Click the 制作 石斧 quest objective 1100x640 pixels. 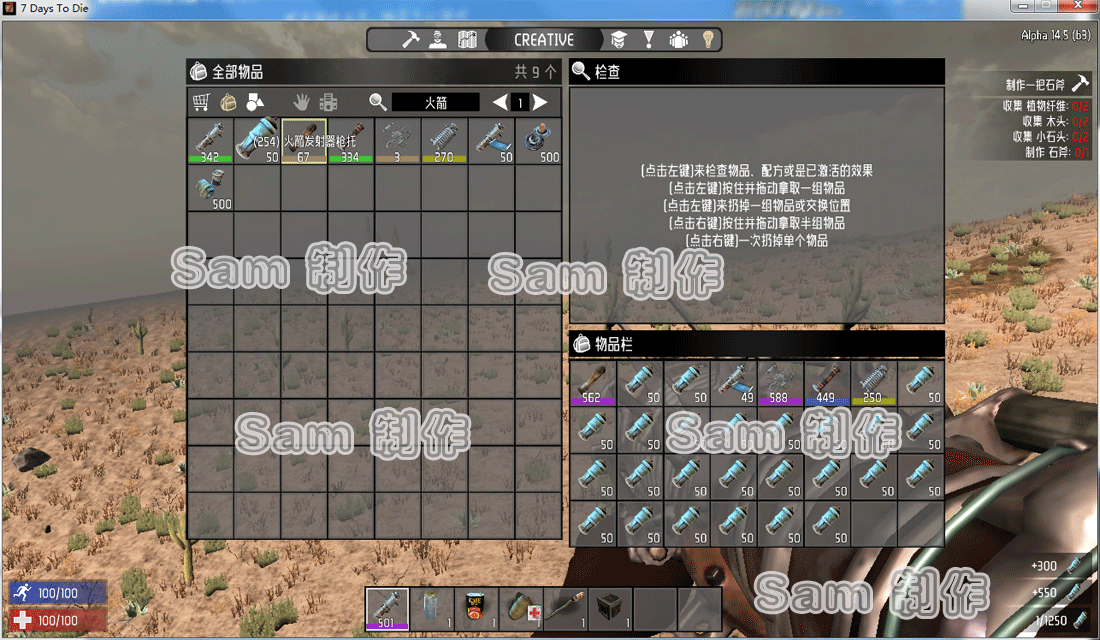tap(1057, 152)
